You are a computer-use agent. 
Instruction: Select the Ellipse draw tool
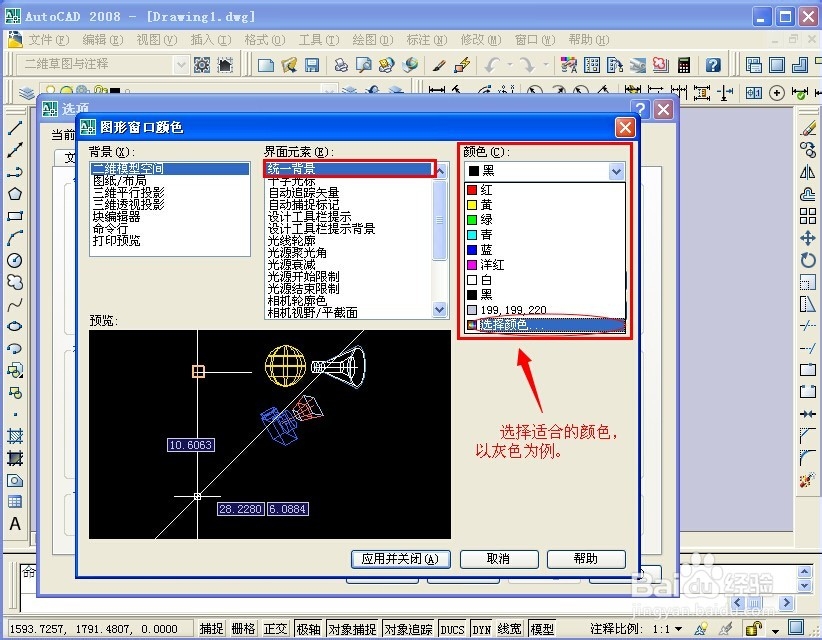(x=15, y=326)
